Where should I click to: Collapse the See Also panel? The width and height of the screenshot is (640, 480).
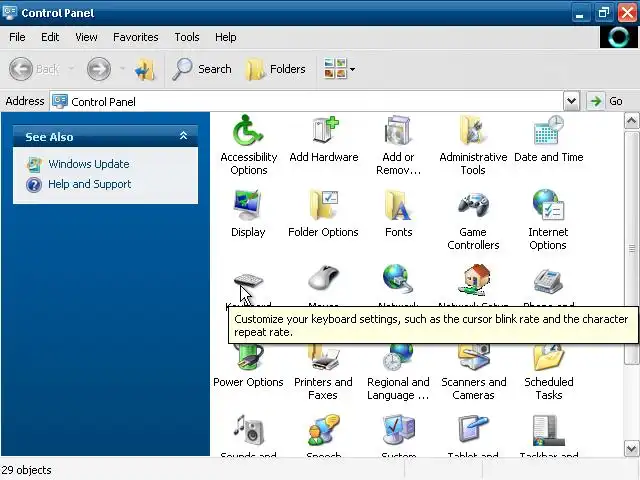183,136
